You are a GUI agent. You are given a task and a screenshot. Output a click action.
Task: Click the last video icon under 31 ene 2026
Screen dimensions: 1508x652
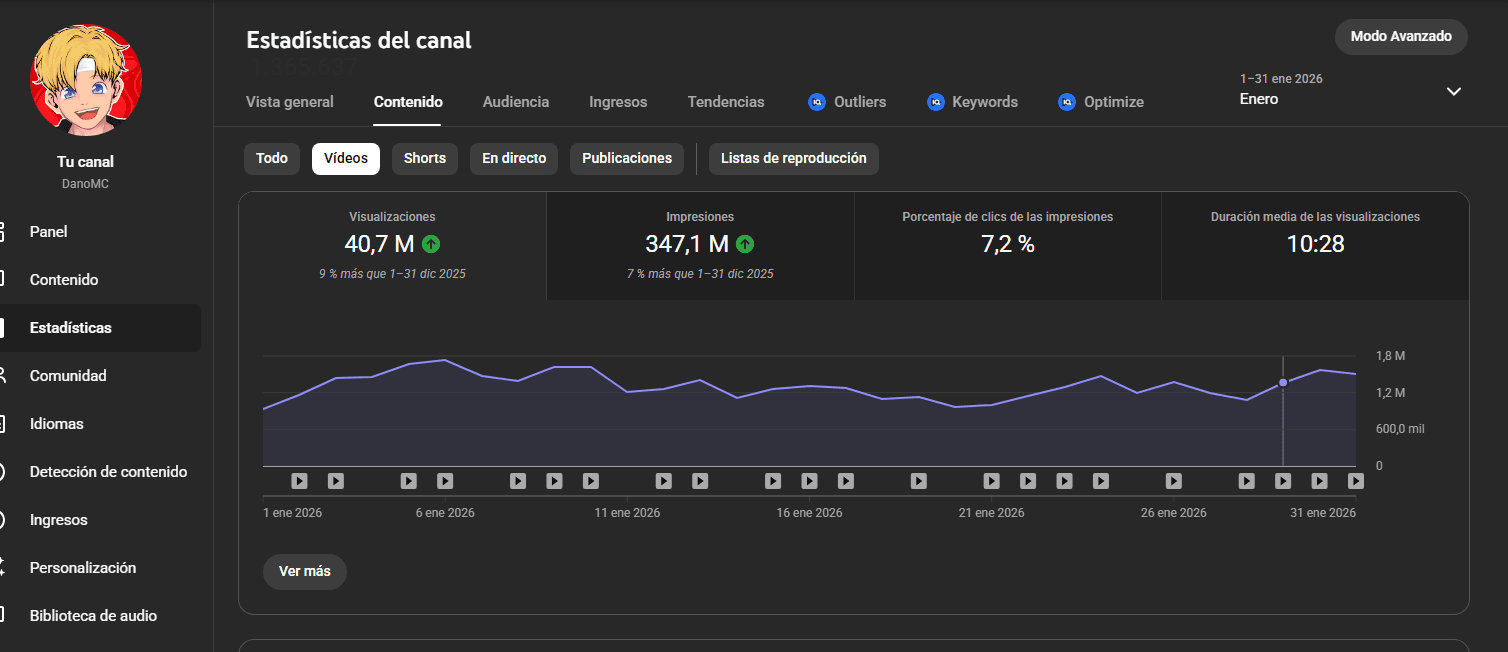coord(1355,481)
